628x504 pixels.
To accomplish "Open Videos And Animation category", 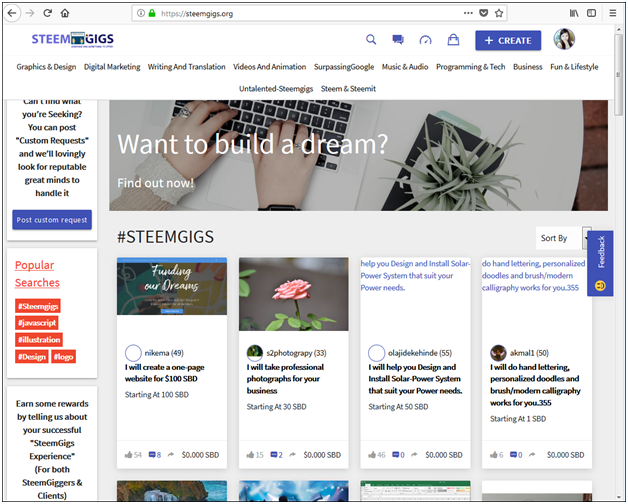I will pyautogui.click(x=270, y=67).
